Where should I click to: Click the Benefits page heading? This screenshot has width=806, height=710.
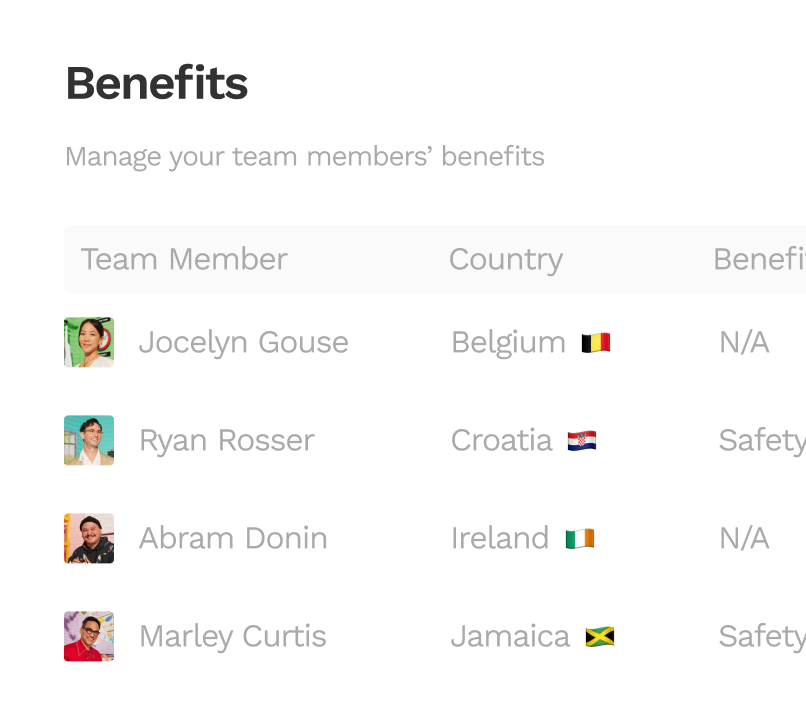[156, 84]
